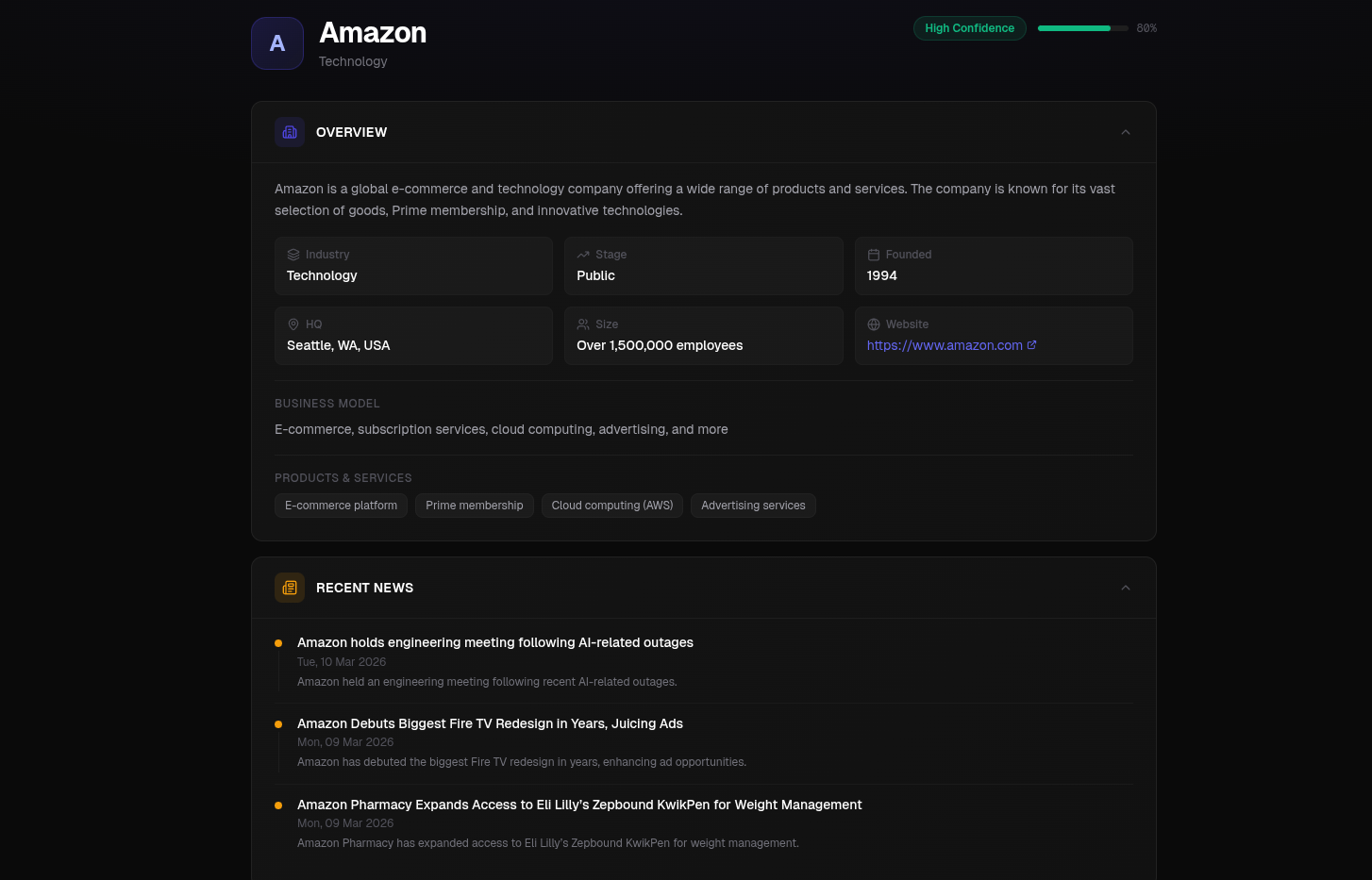Click the globe icon next to Website
Viewport: 1372px width, 880px height.
[x=874, y=324]
